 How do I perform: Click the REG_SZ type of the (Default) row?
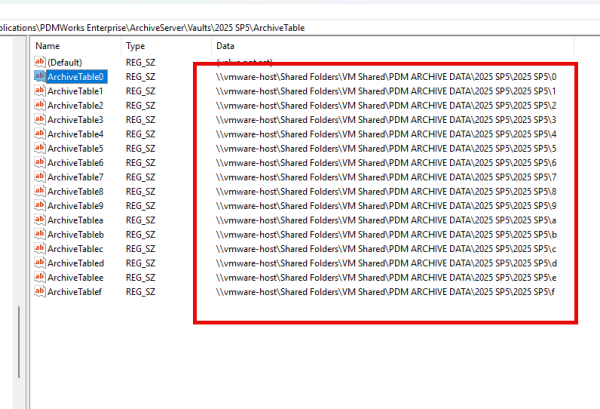pyautogui.click(x=140, y=62)
